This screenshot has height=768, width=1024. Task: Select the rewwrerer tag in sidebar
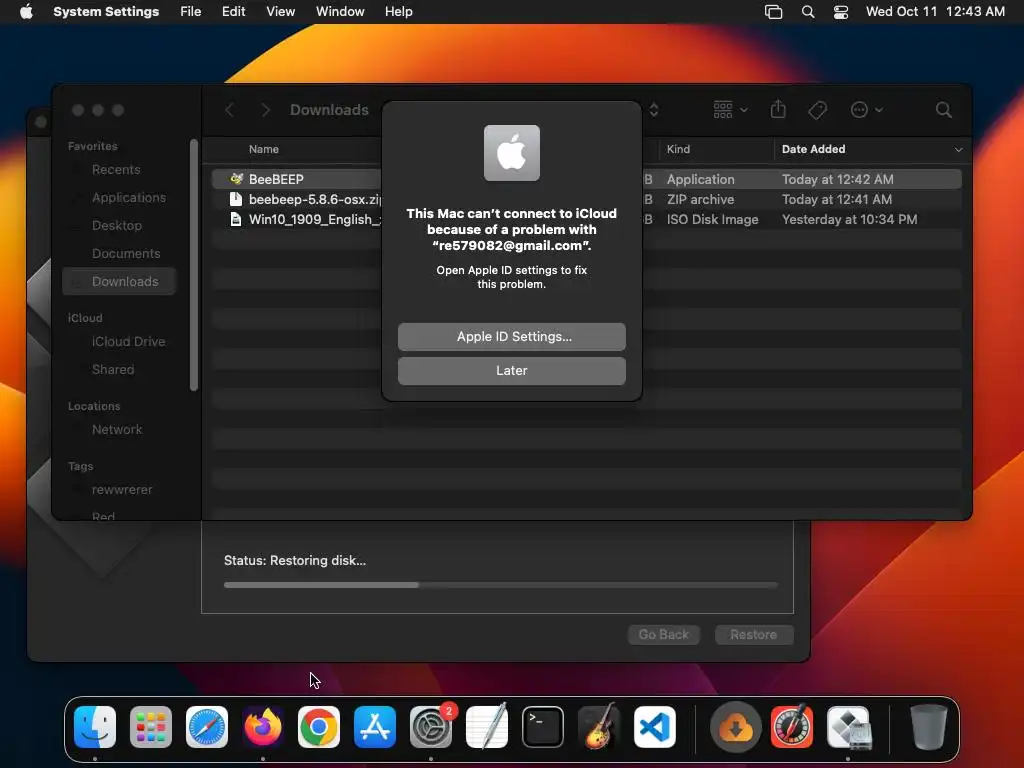click(x=121, y=490)
